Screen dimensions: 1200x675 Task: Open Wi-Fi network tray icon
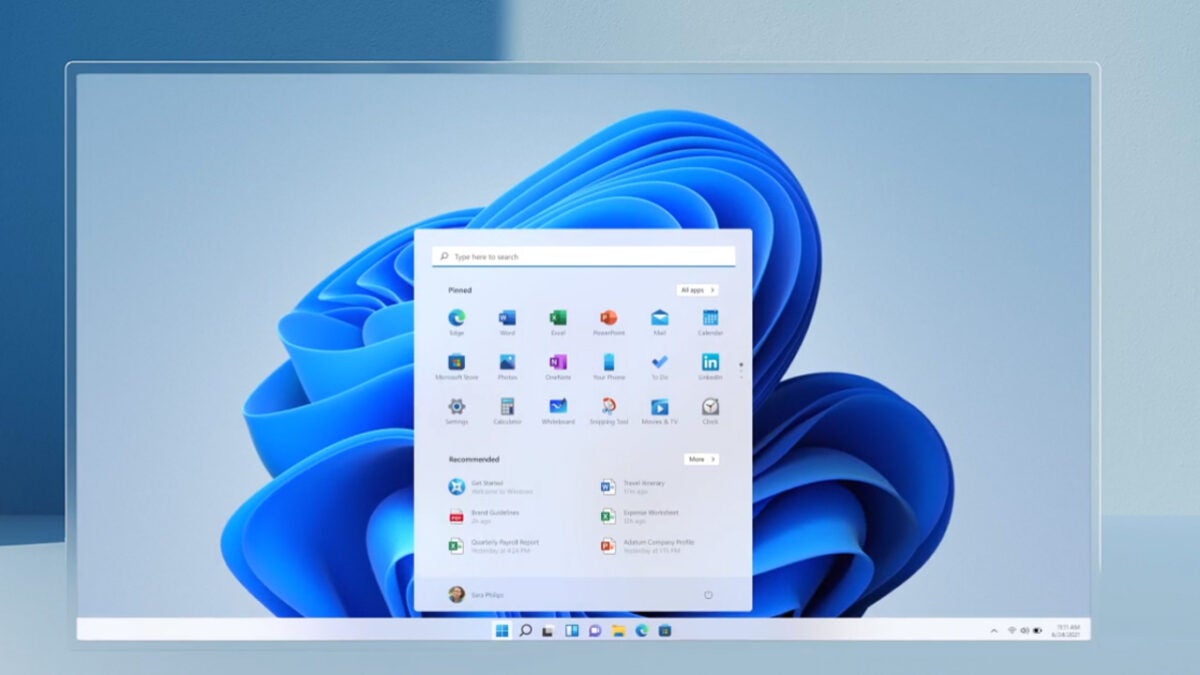tap(1012, 630)
